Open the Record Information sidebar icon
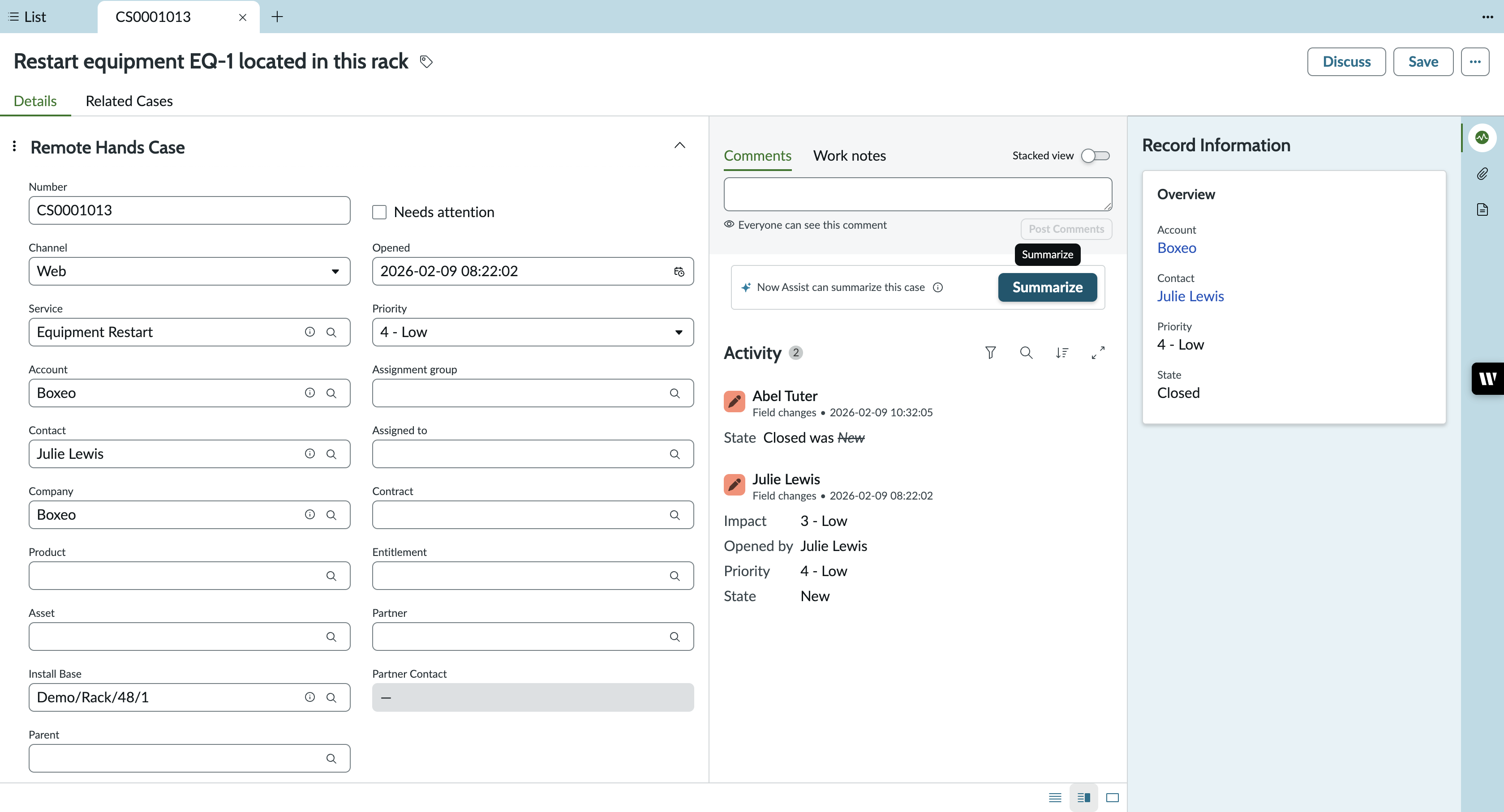The image size is (1504, 812). coord(1482,138)
